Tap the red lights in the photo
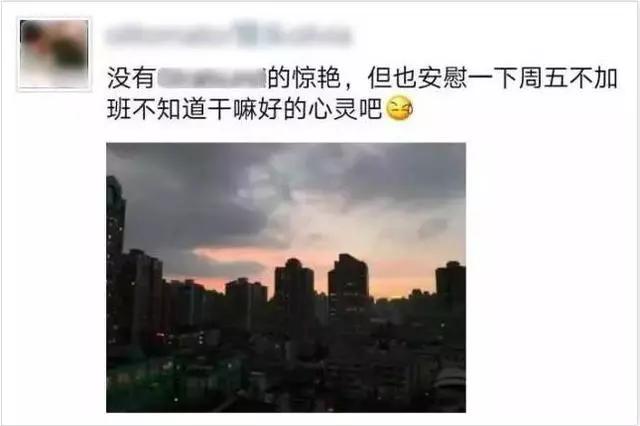The height and width of the screenshot is (426, 640). click(x=160, y=337)
